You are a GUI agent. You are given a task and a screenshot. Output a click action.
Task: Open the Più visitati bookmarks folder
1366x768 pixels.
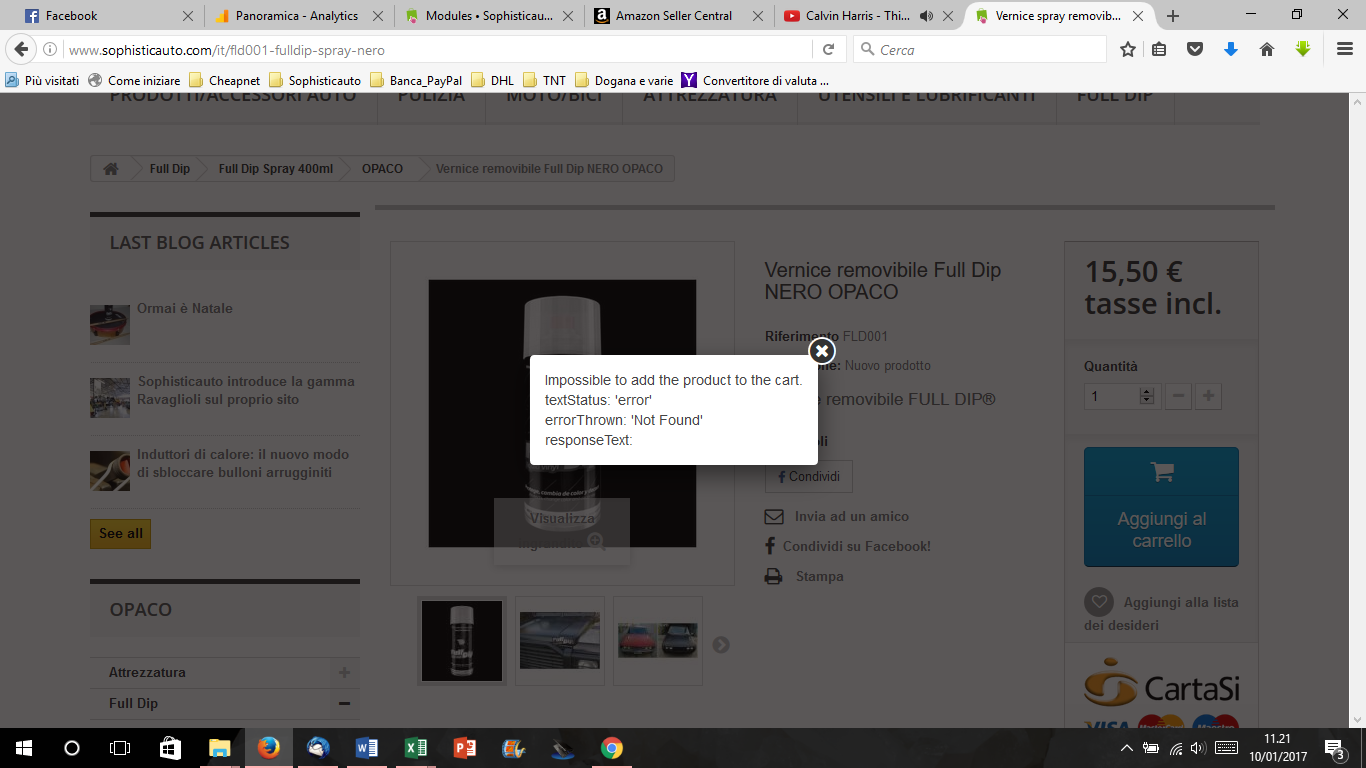42,80
